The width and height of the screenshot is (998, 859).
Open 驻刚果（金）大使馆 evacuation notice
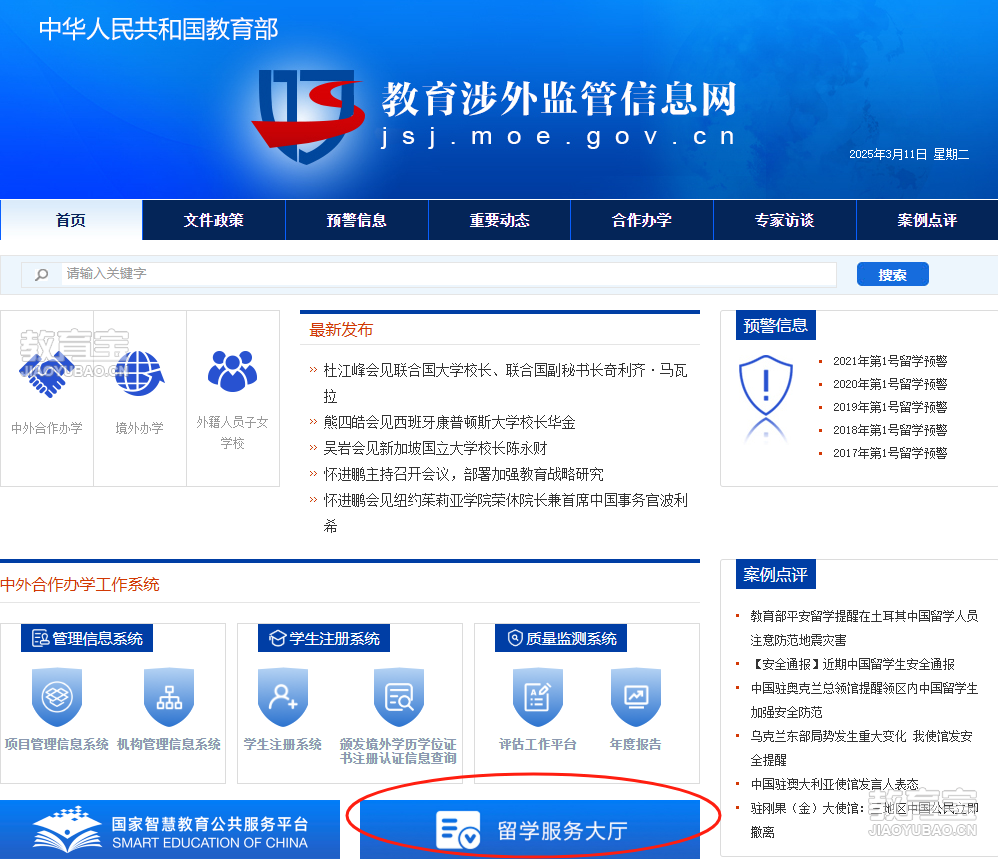pos(864,820)
